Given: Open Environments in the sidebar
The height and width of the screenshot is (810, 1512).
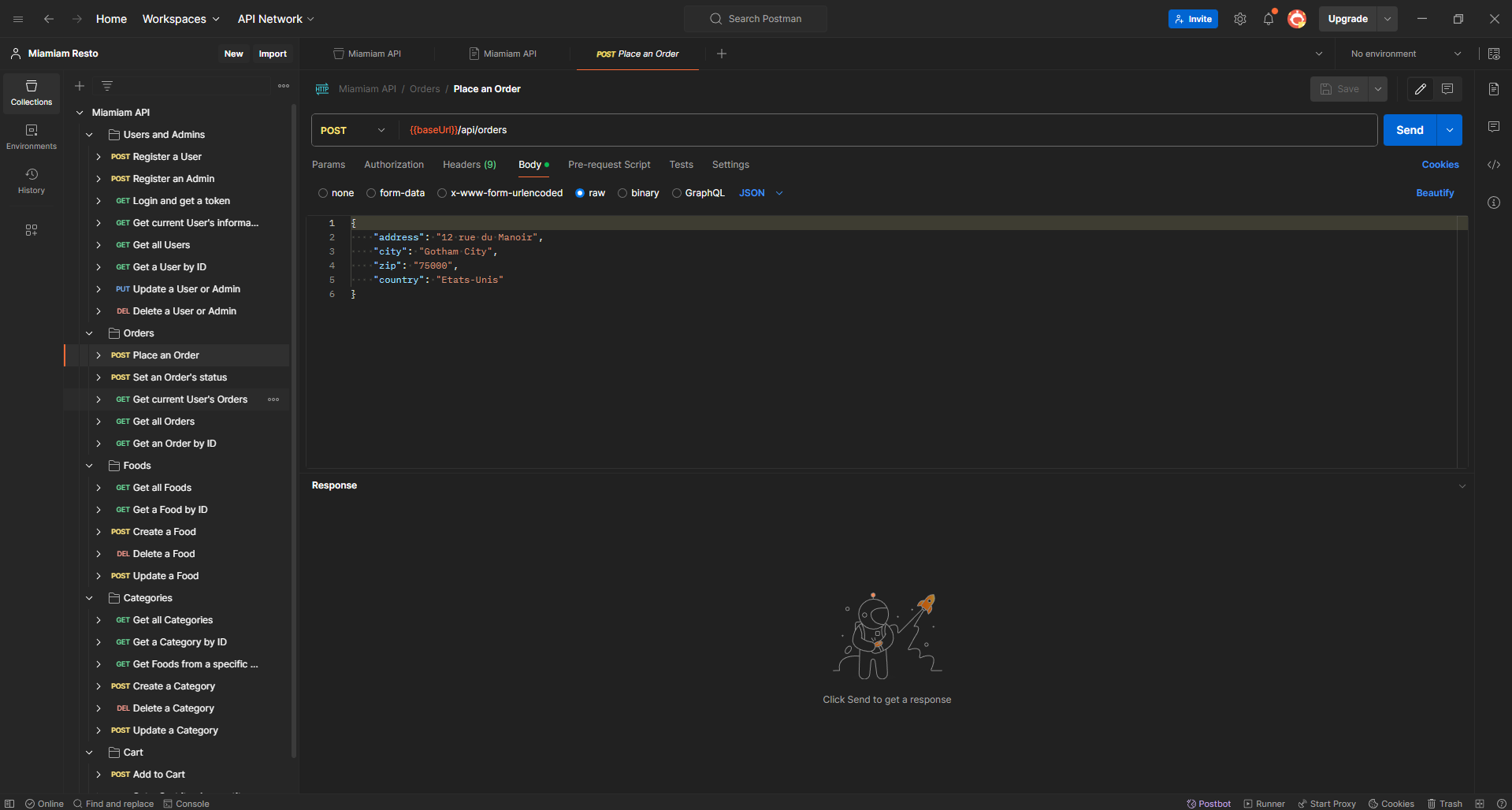Looking at the screenshot, I should point(32,137).
